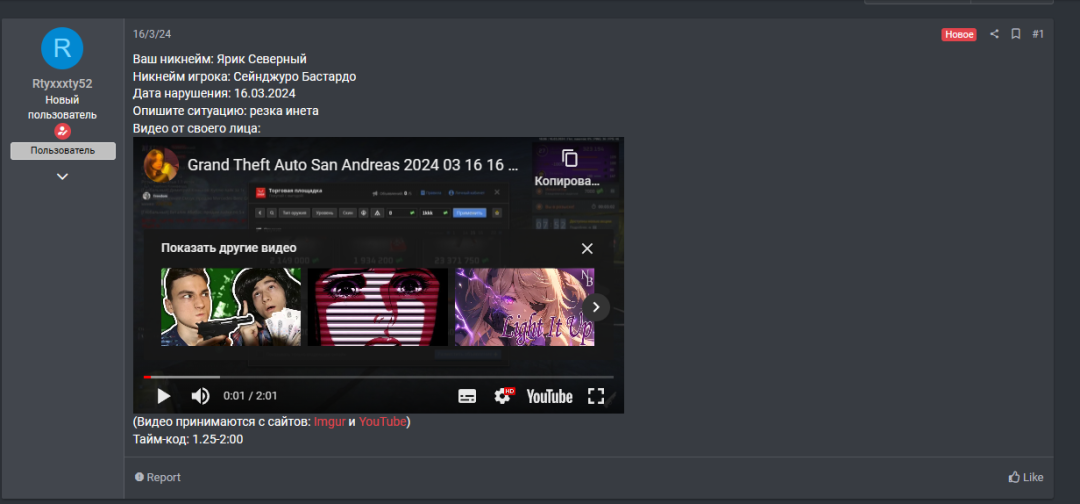Mute the video volume
This screenshot has width=1080, height=504.
(200, 396)
